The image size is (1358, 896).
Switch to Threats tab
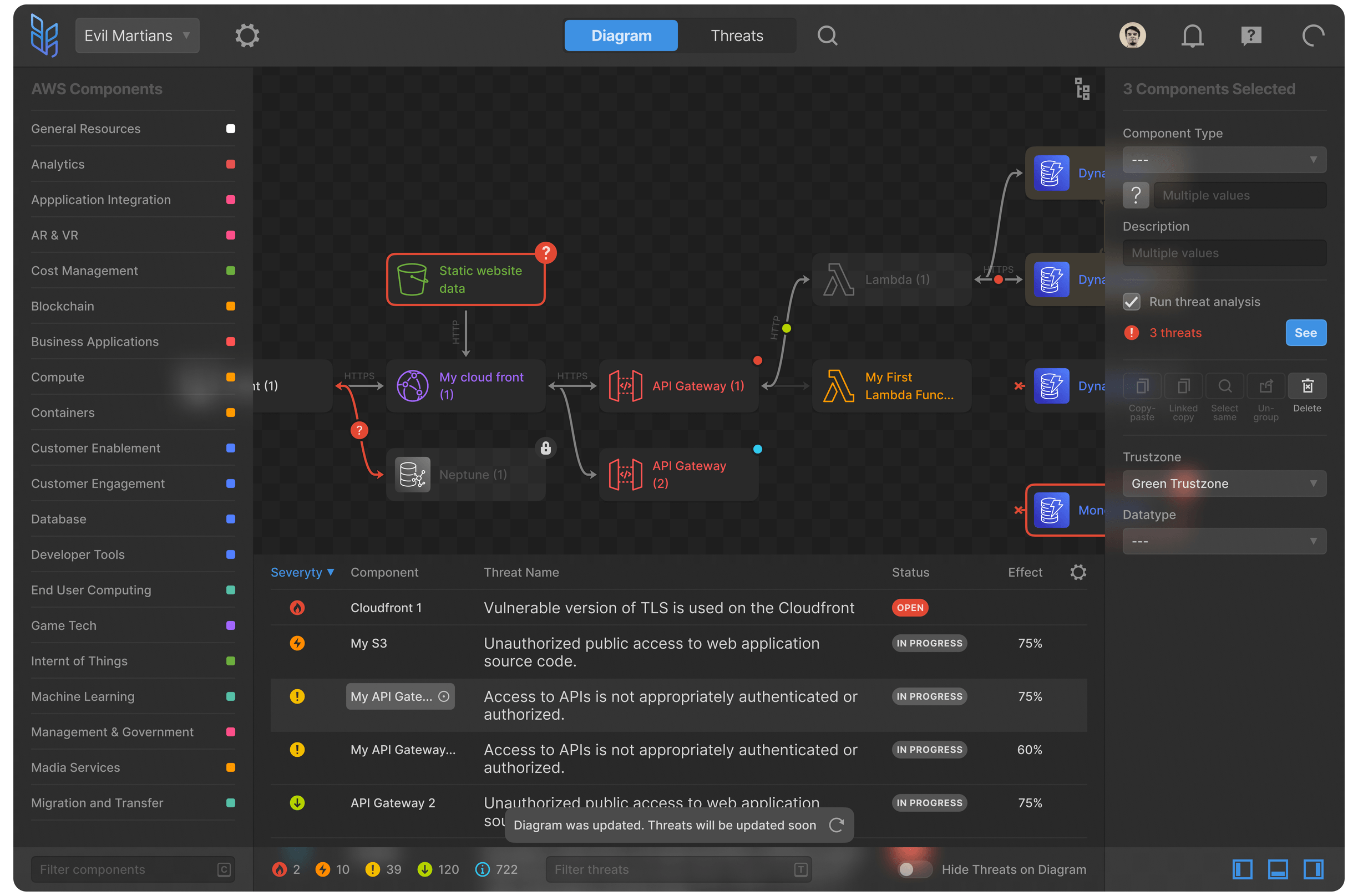(737, 35)
